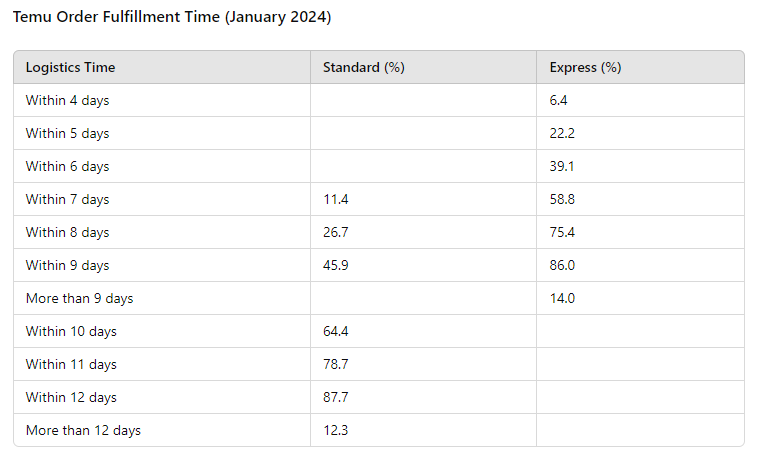Click the Standard value 87.7
Viewport: 770px width, 464px height.
coord(336,398)
